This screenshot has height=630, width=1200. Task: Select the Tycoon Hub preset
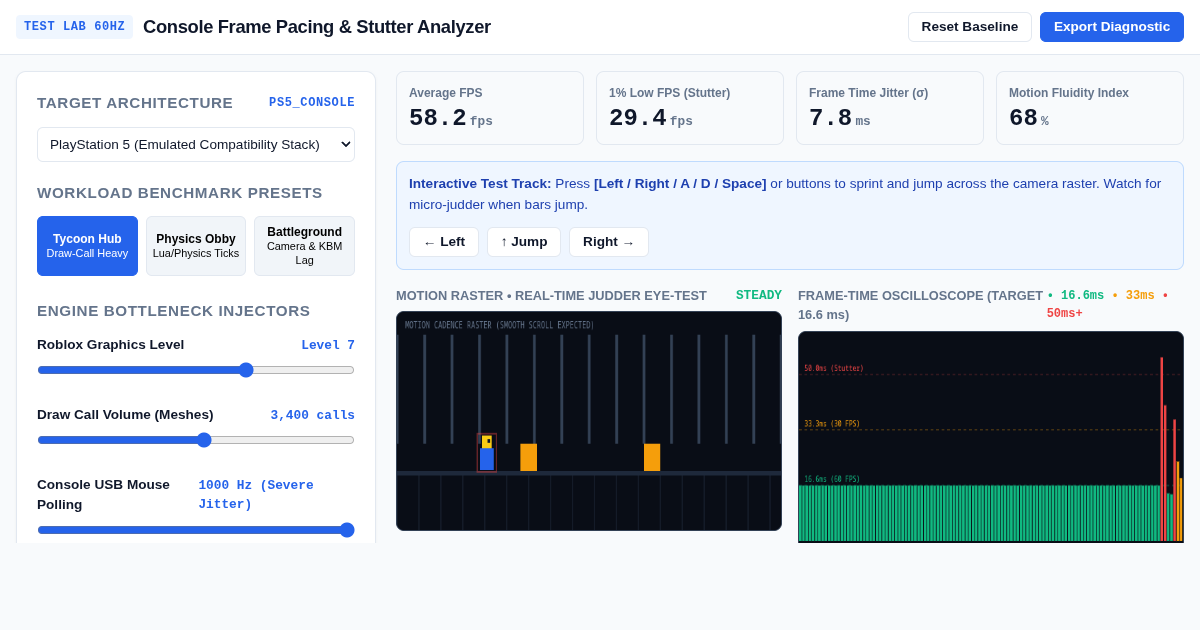coord(87,246)
